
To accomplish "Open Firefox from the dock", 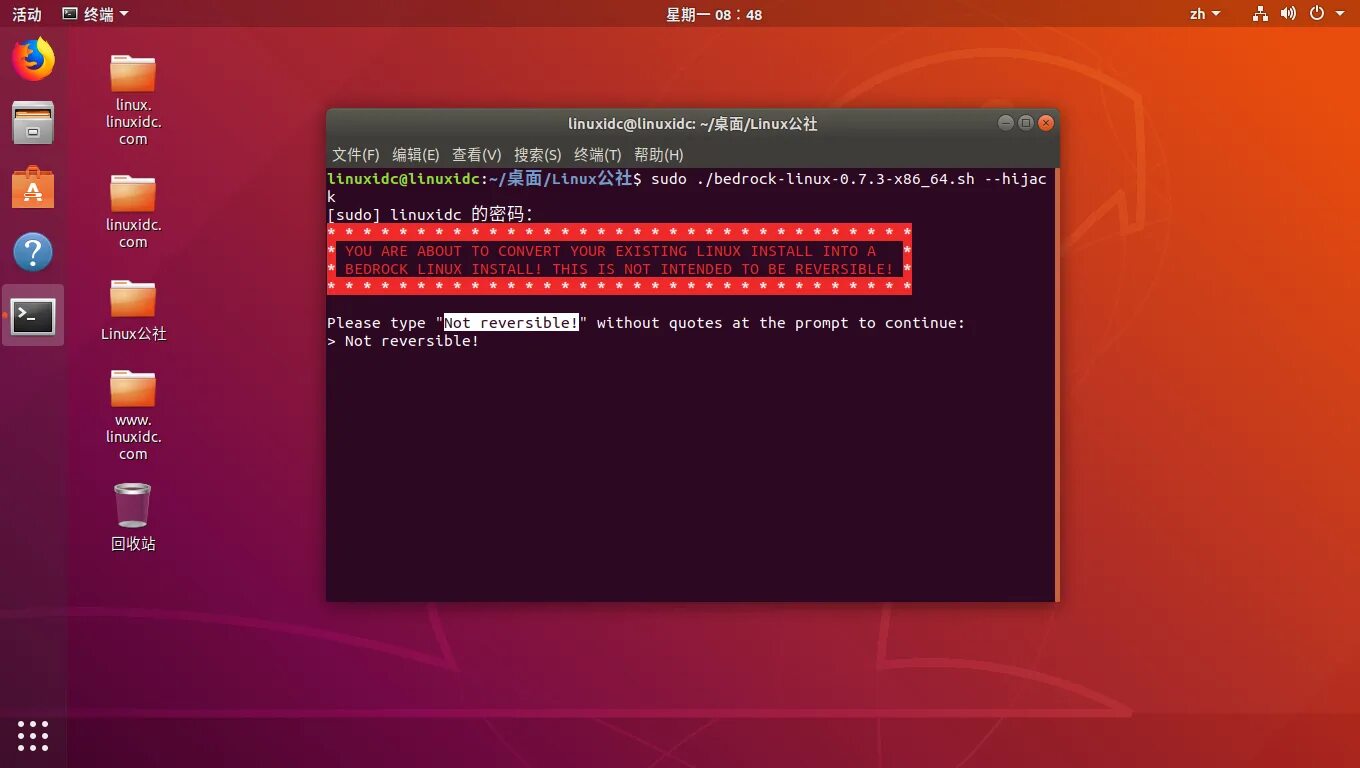I will (x=33, y=59).
